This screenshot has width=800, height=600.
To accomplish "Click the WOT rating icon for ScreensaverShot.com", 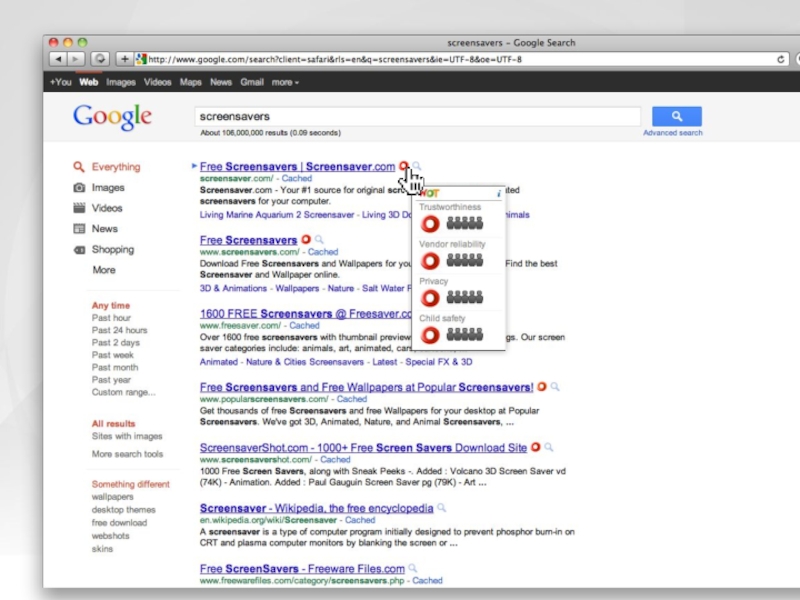I will click(x=535, y=447).
